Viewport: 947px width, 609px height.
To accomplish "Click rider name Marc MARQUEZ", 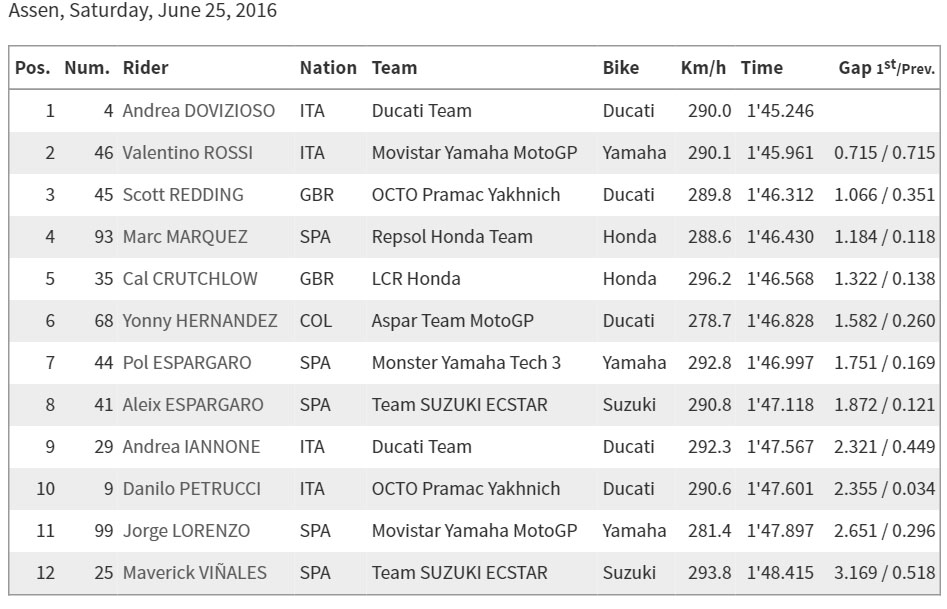I will [x=185, y=237].
